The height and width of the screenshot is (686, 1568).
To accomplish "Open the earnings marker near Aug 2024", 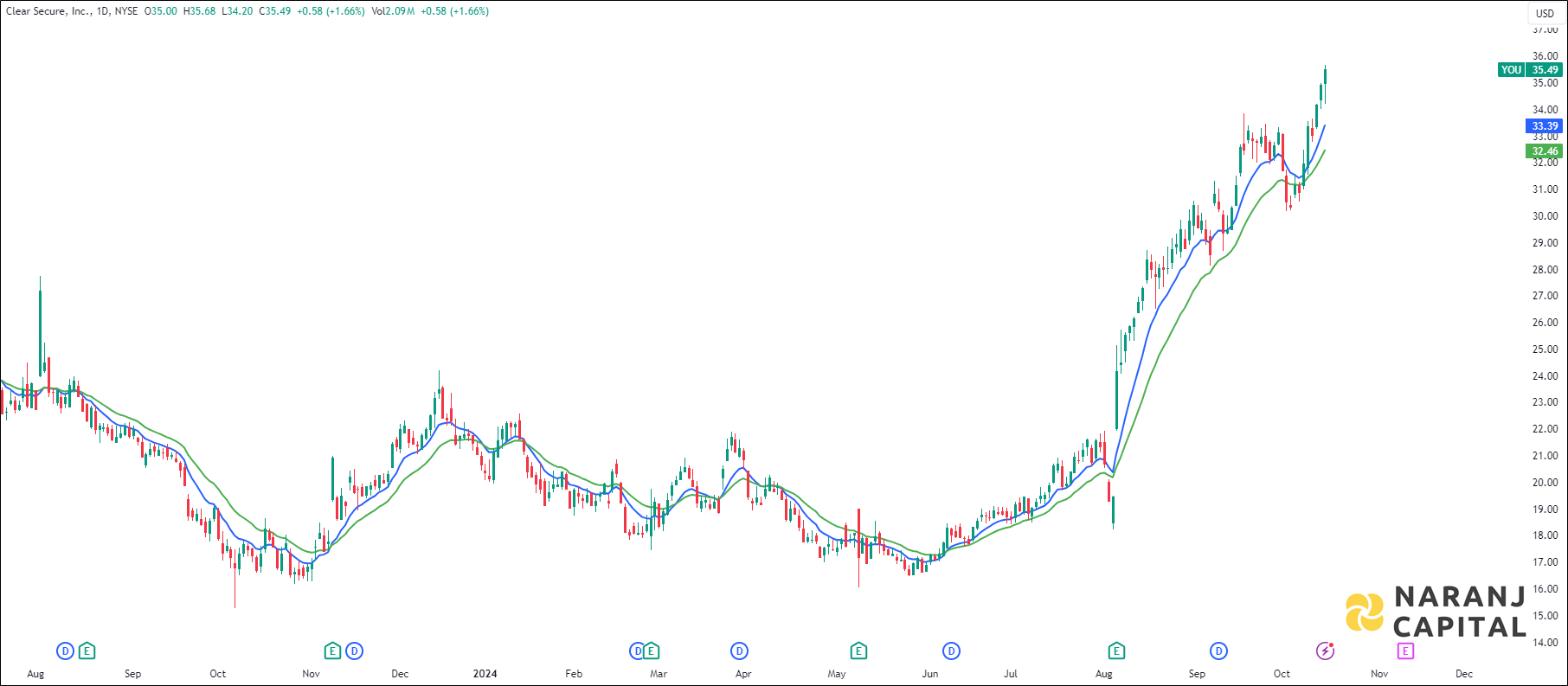I will tap(1116, 651).
